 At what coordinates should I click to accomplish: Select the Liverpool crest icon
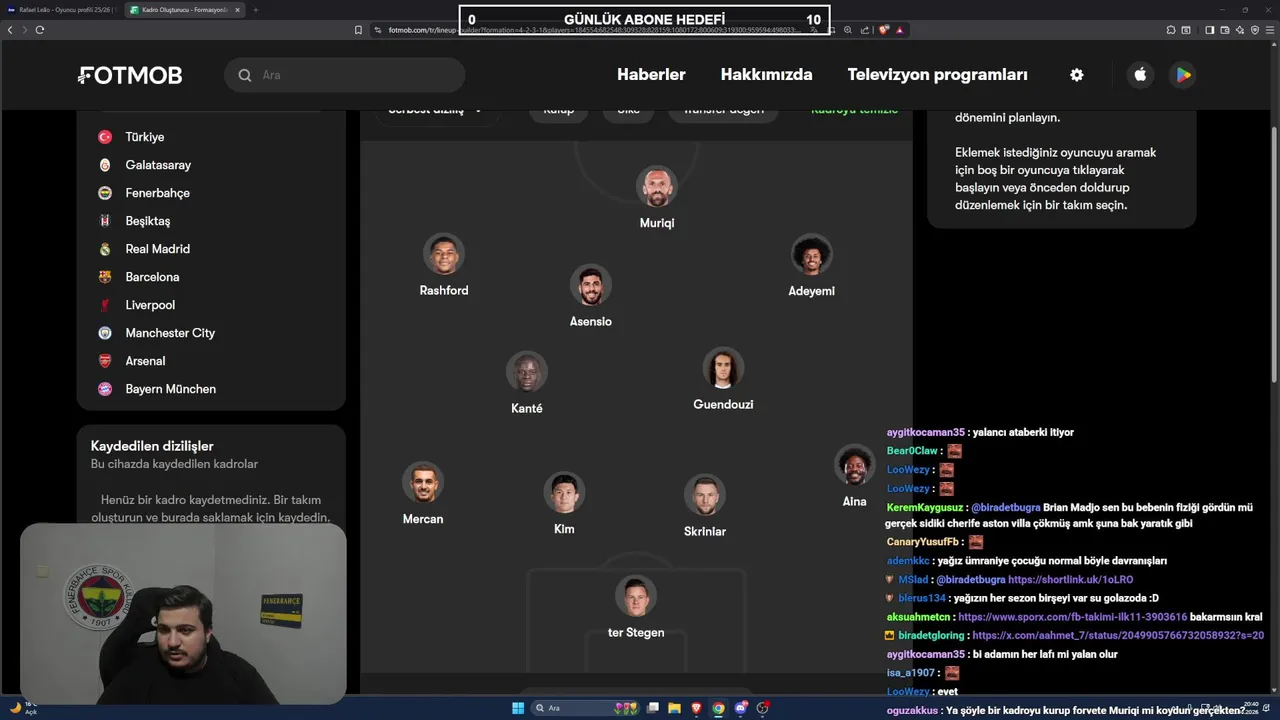pos(105,305)
